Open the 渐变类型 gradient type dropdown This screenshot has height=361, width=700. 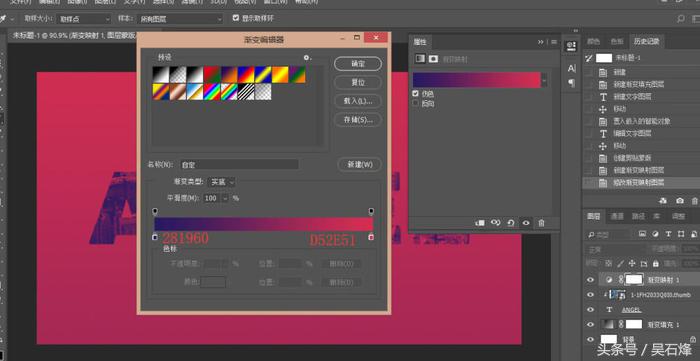222,182
